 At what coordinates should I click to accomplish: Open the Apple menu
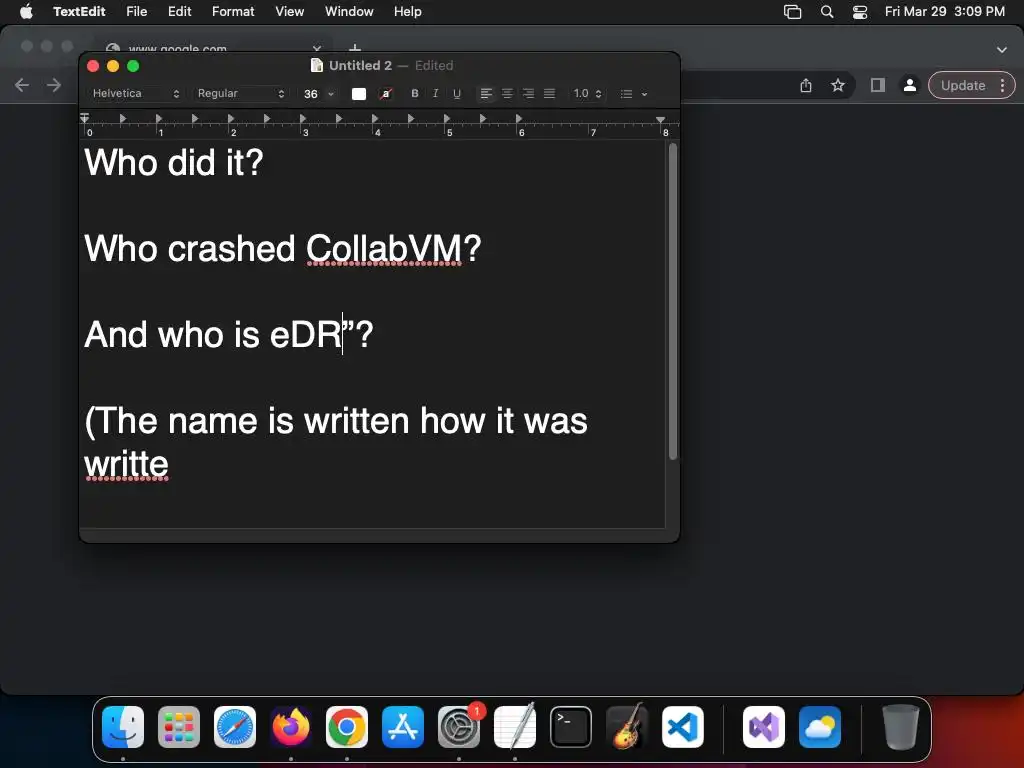pyautogui.click(x=26, y=11)
